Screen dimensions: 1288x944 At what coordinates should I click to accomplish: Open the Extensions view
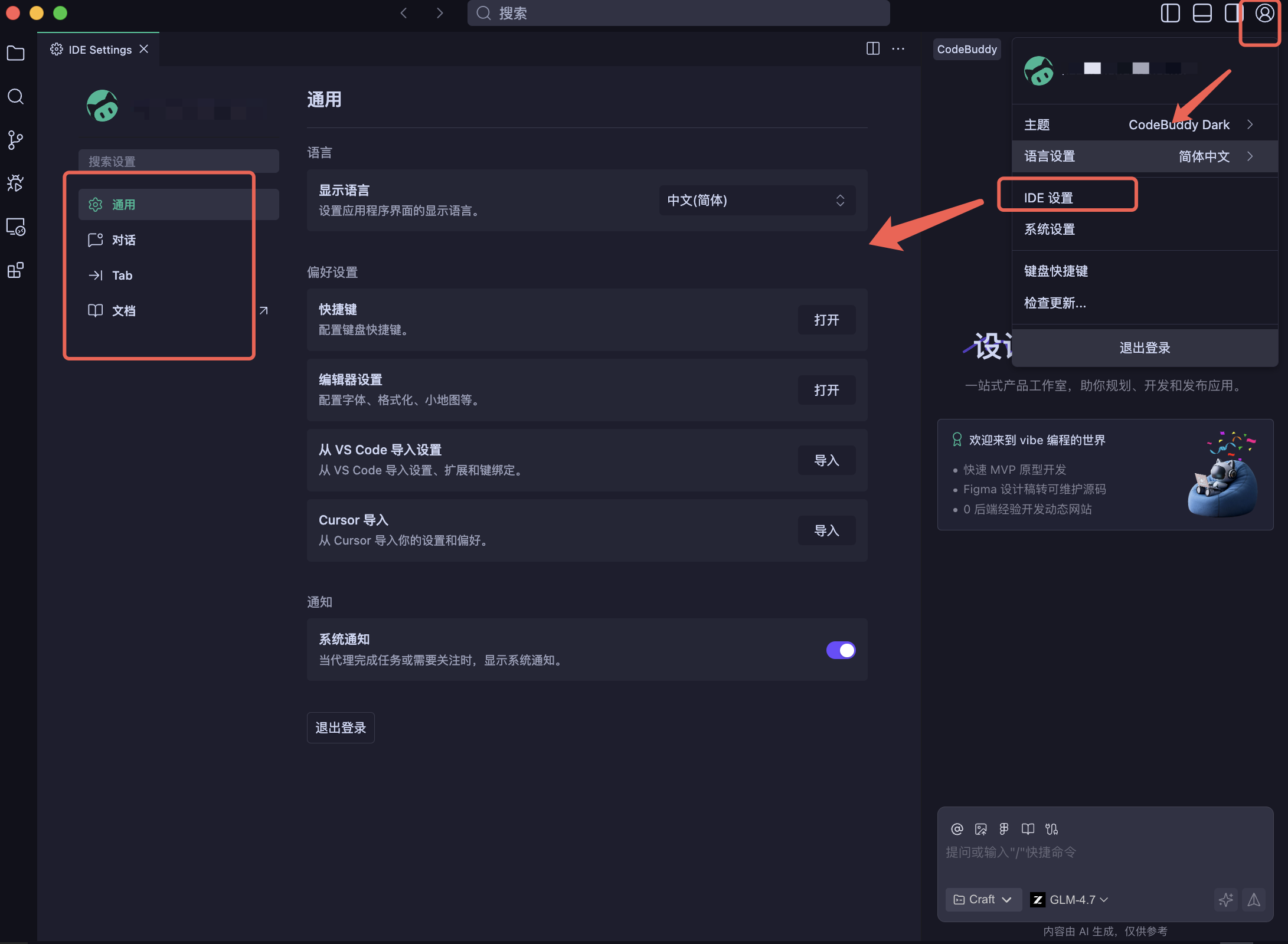15,270
